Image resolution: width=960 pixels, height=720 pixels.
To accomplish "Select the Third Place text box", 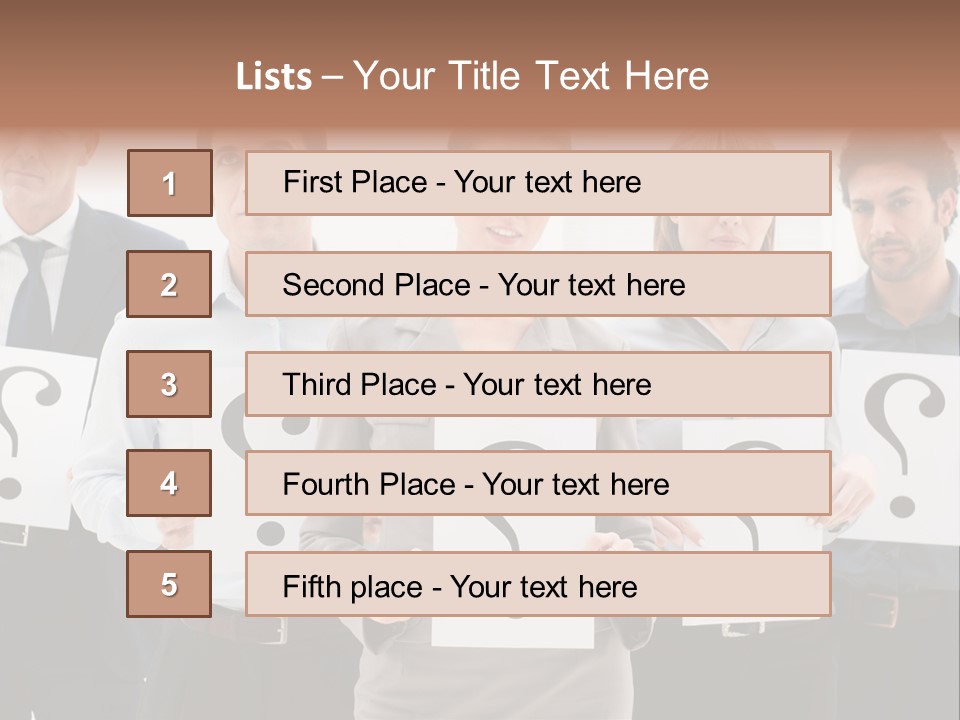I will (538, 384).
